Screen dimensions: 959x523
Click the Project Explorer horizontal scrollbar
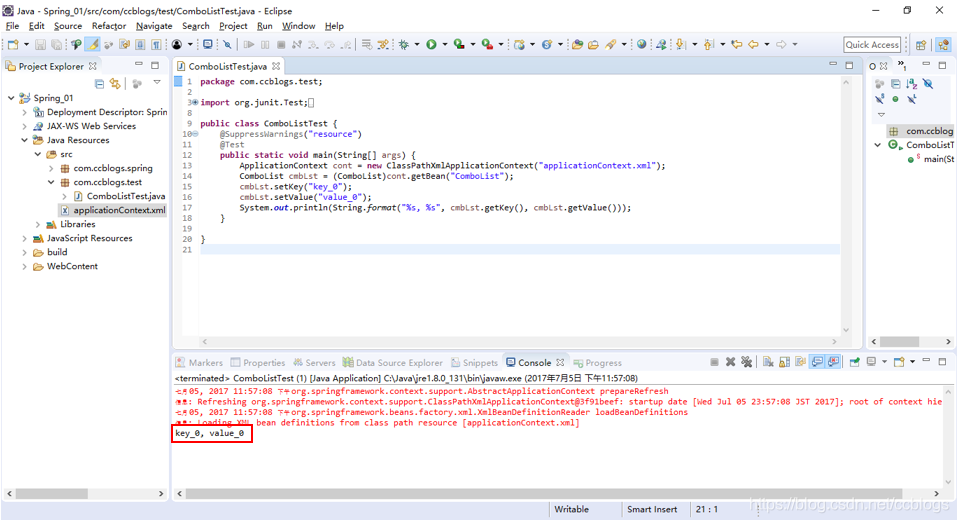(52, 494)
